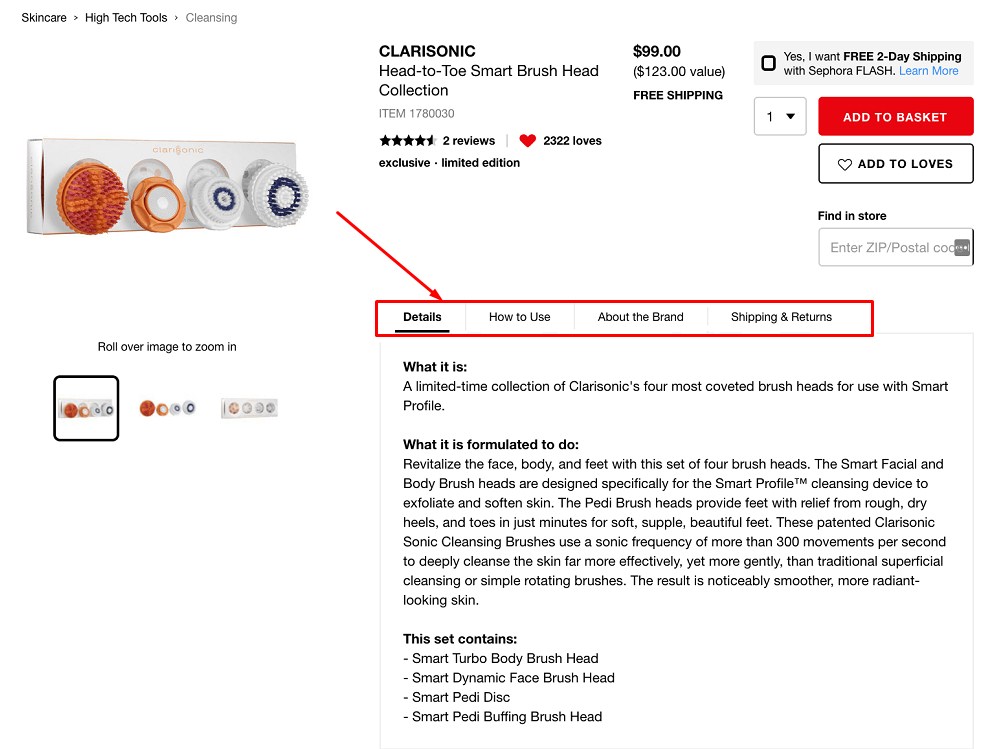The width and height of the screenshot is (999, 749).
Task: Select the third product thumbnail of the box
Action: click(x=248, y=407)
